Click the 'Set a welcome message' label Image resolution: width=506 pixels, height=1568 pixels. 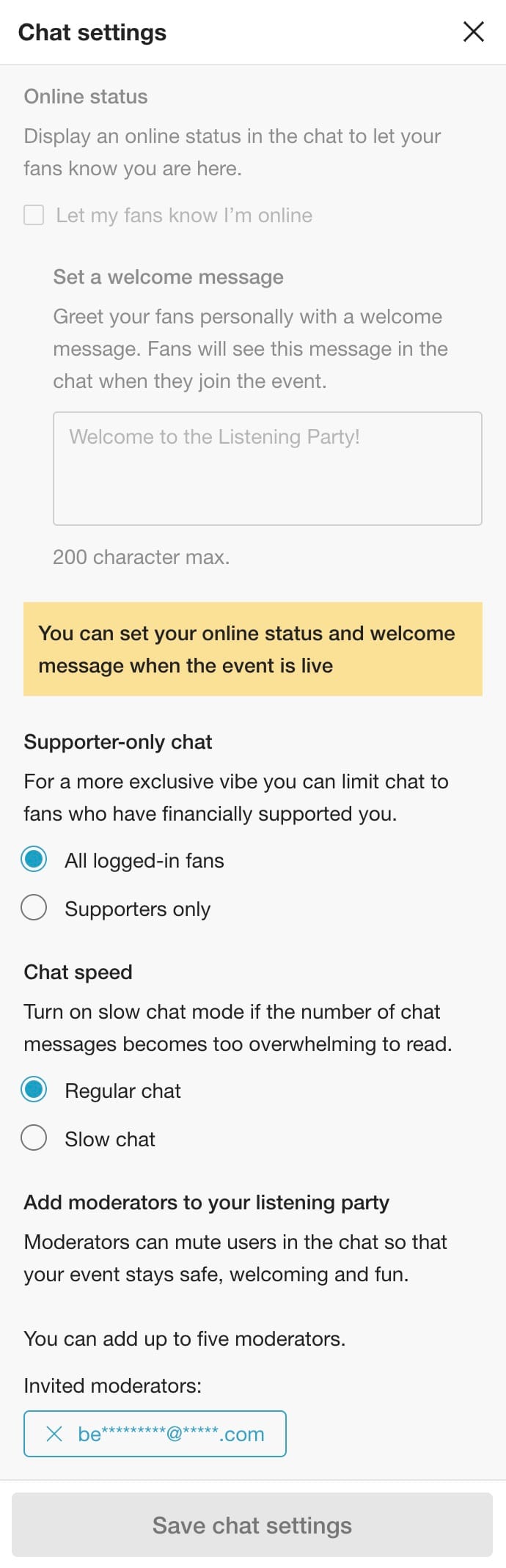coord(167,276)
